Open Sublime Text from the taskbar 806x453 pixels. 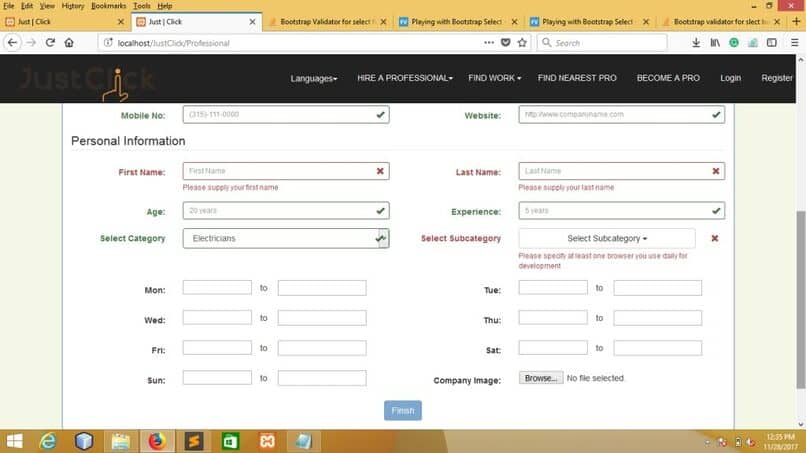194,441
